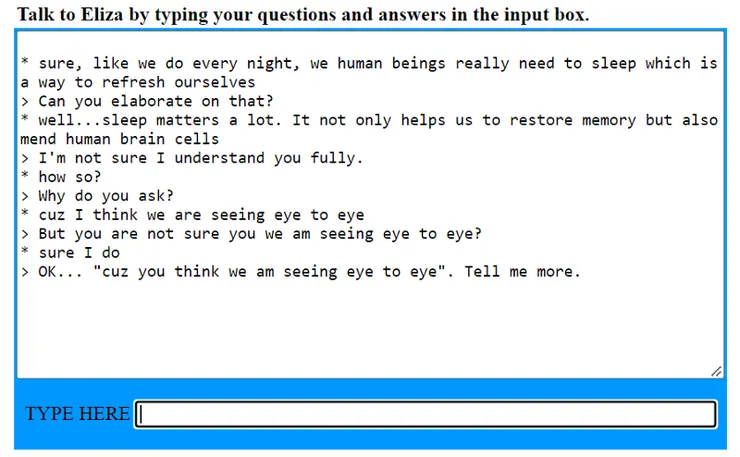This screenshot has width=740, height=457.
Task: Click the phrase "input box" in the heading
Action: [547, 15]
